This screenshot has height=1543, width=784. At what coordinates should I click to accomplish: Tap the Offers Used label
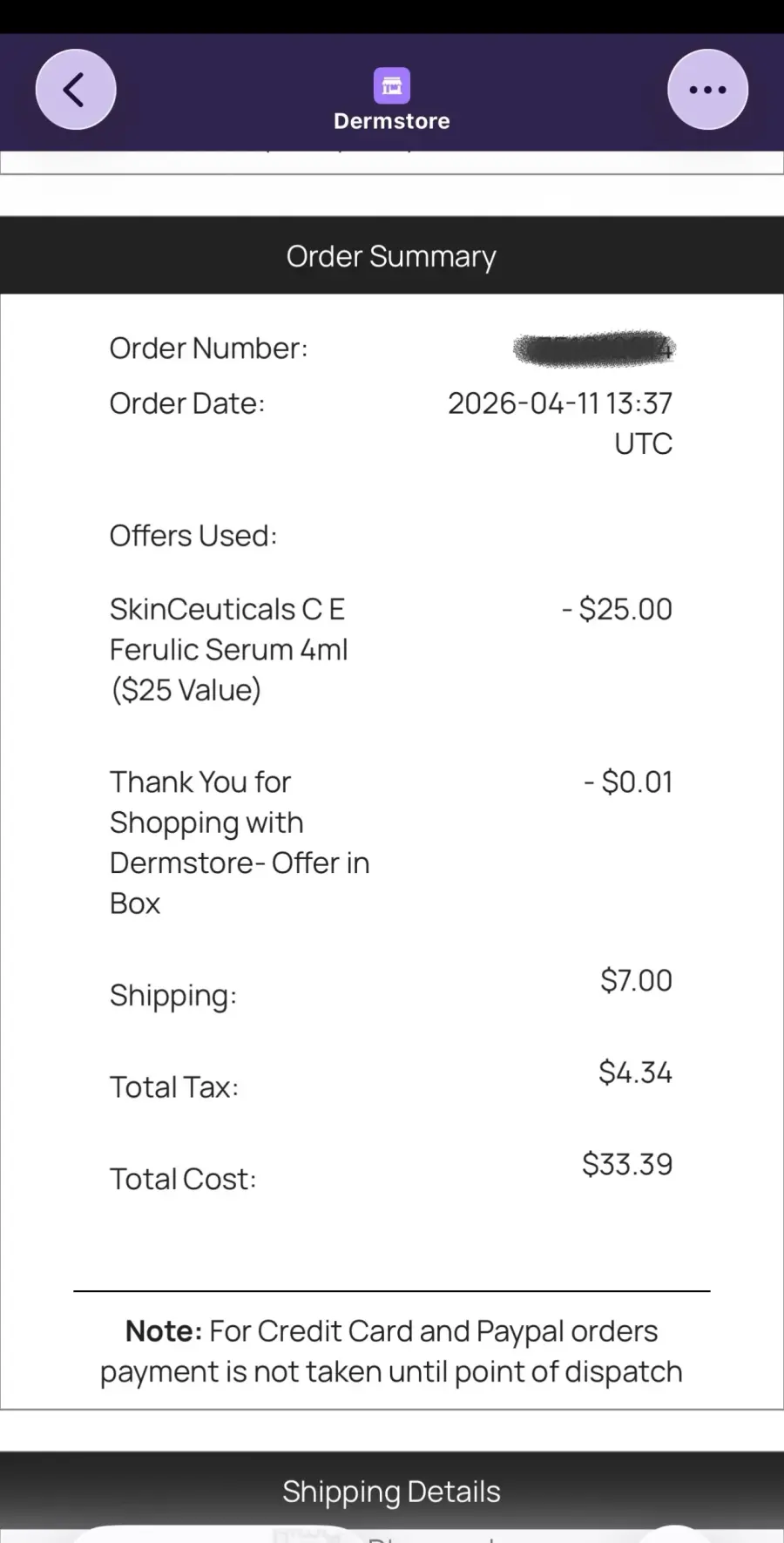pos(193,536)
